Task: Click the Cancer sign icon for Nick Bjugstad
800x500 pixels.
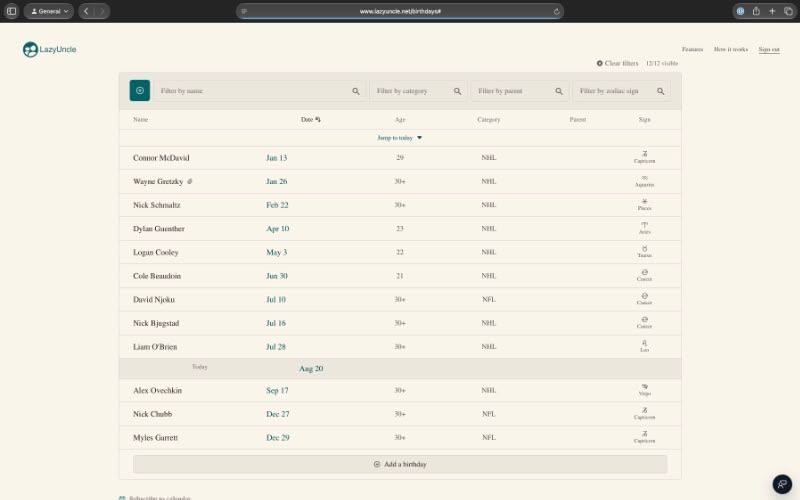Action: (644, 319)
